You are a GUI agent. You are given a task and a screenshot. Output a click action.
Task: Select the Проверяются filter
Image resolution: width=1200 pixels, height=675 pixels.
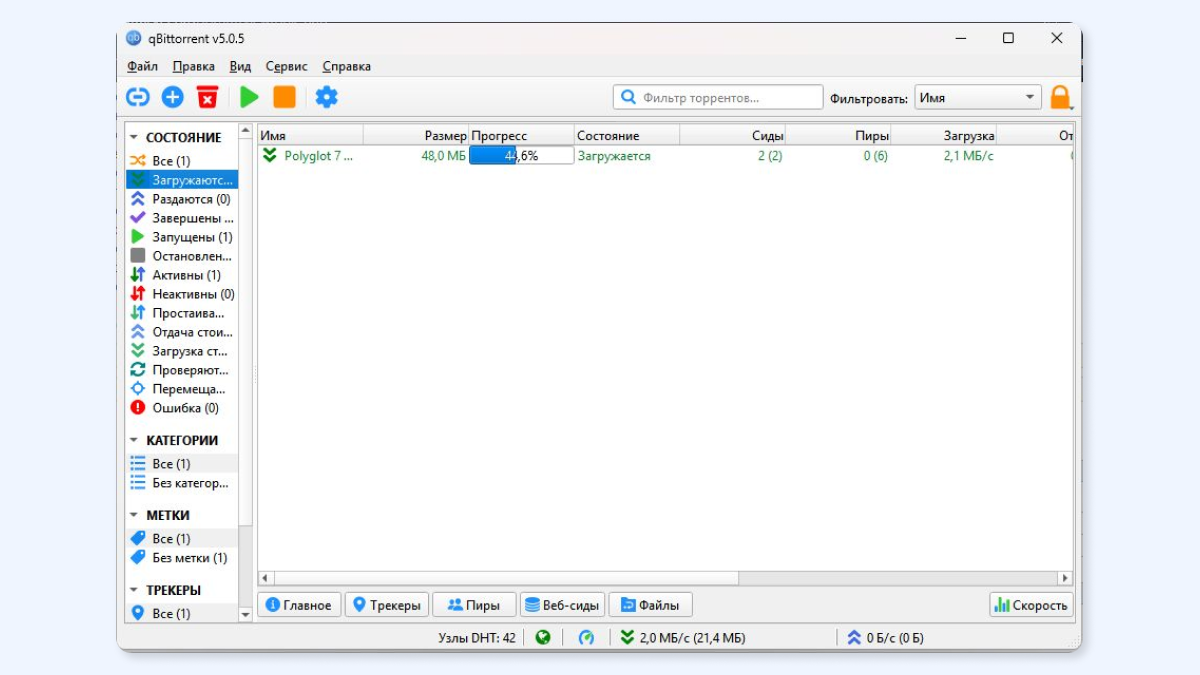coord(182,370)
